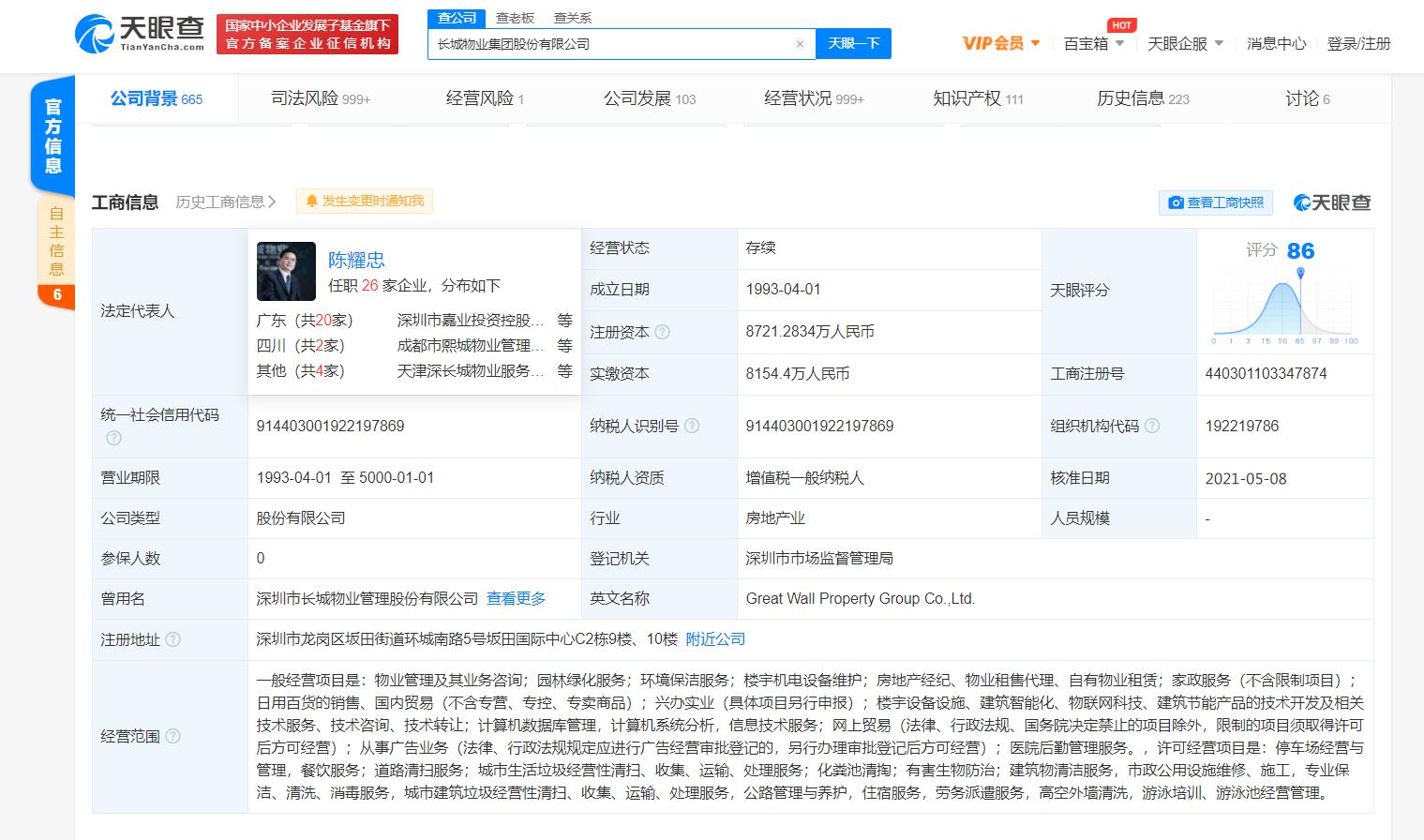The width and height of the screenshot is (1424, 840).
Task: Click 纳税人资质 value 增值税一般纳税人
Action: click(804, 478)
